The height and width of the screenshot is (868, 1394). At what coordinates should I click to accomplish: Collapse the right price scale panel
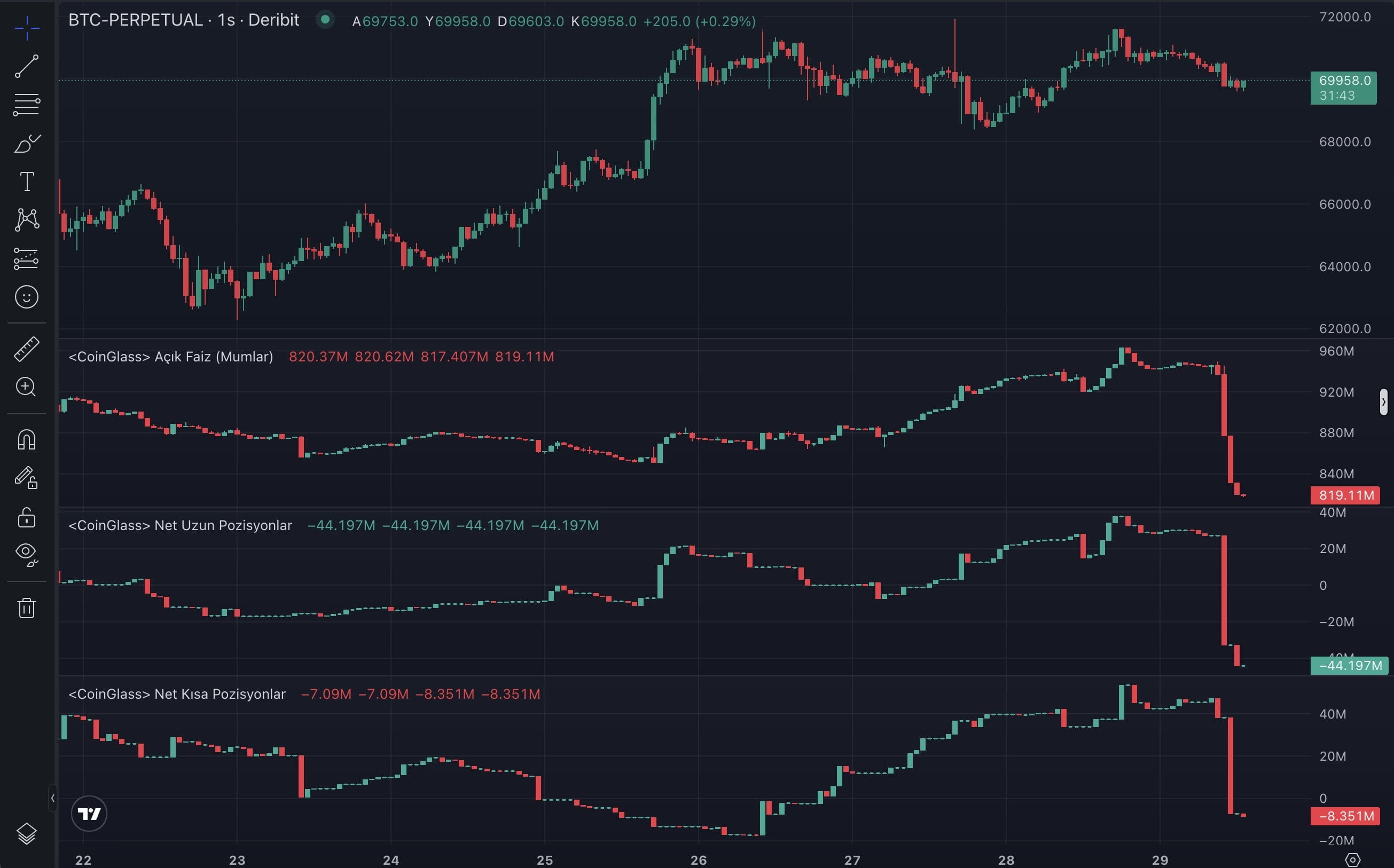1384,402
